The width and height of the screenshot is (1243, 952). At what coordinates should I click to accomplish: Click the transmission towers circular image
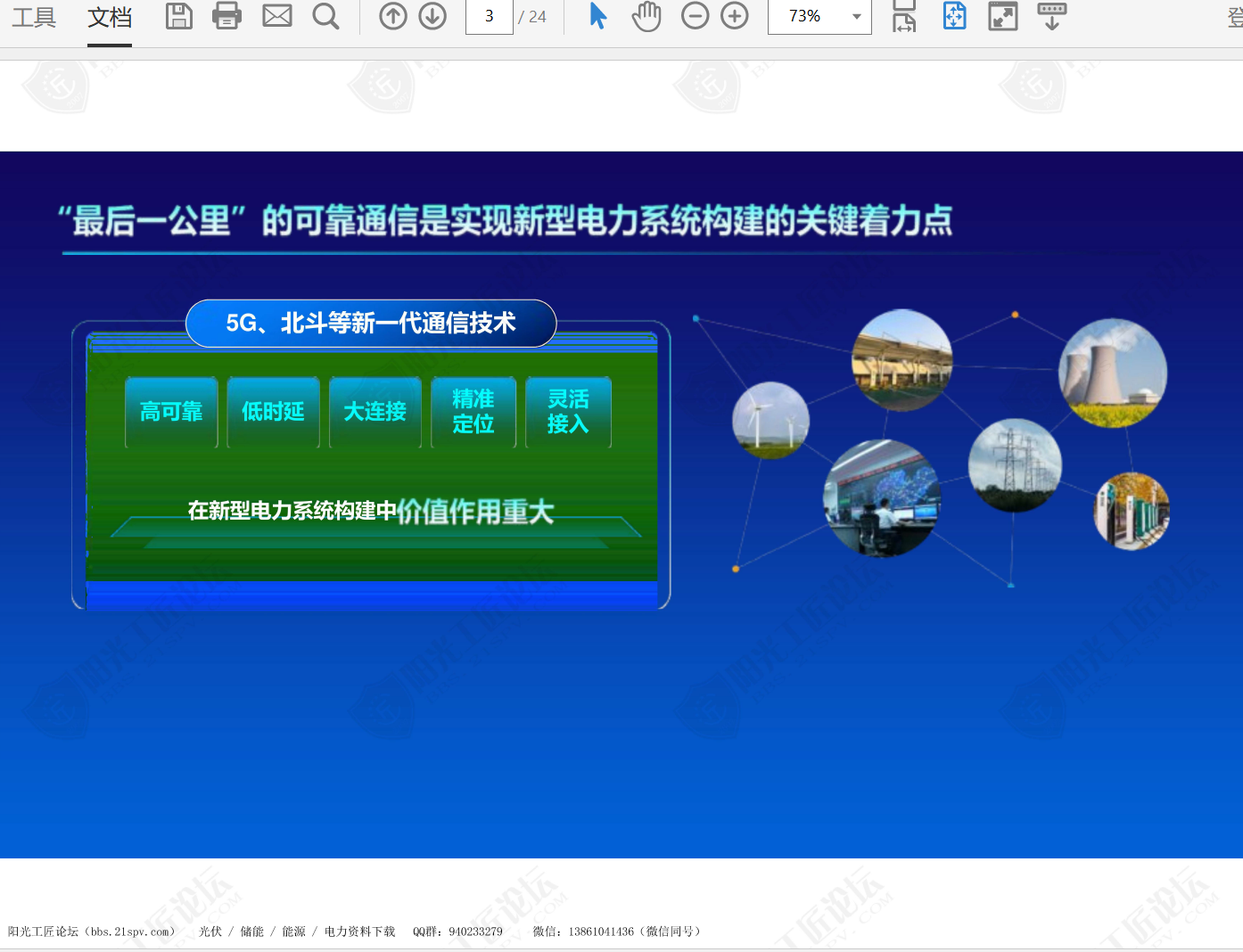point(1015,465)
